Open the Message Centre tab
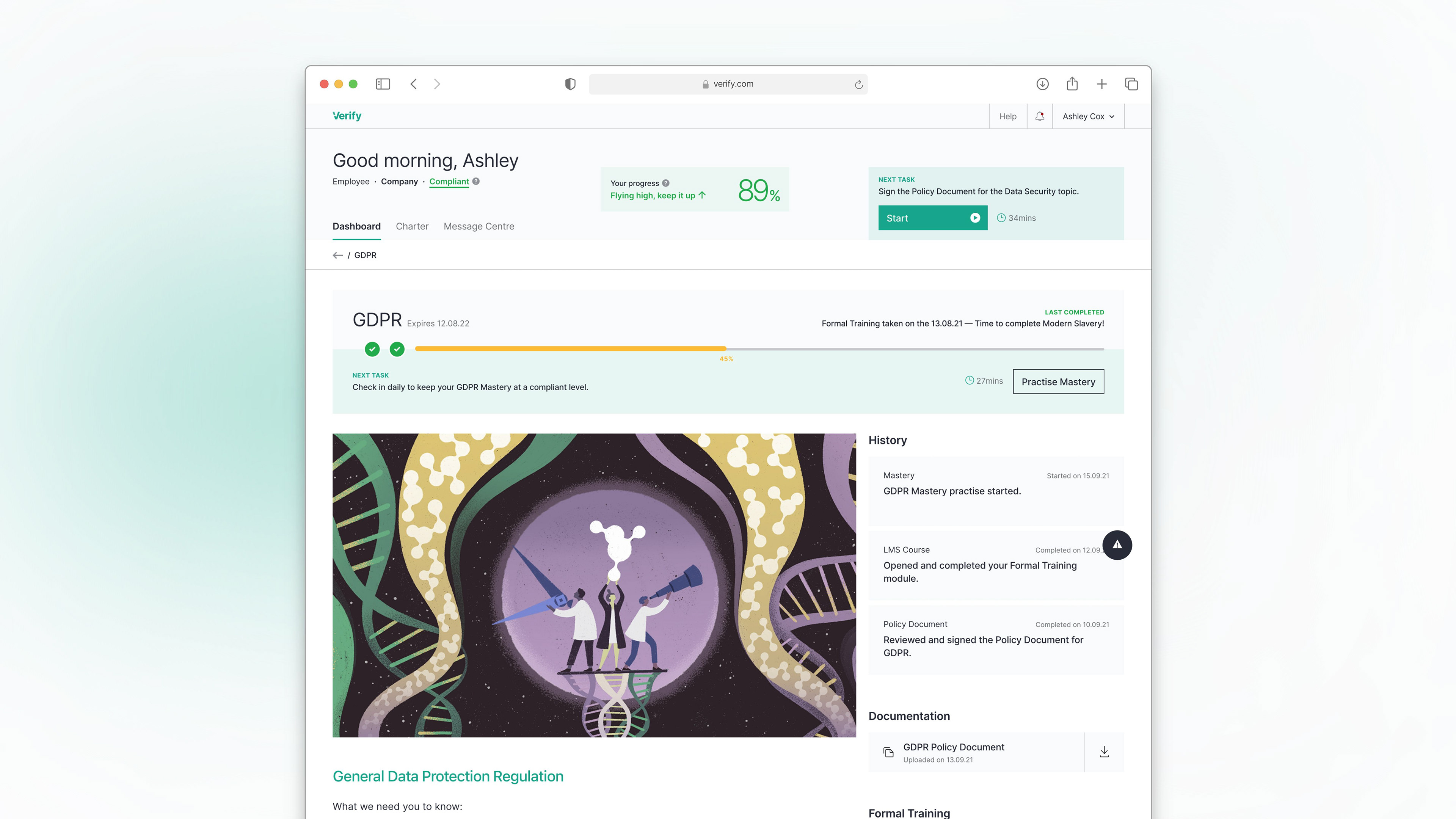Viewport: 1456px width, 819px height. 479,226
